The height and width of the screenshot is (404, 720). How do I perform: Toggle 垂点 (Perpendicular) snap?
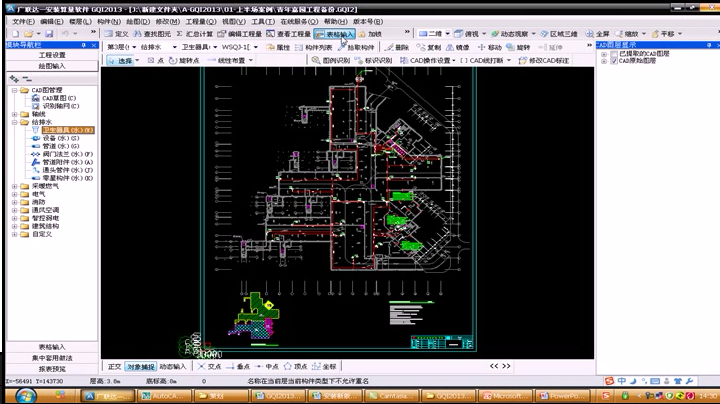click(238, 366)
